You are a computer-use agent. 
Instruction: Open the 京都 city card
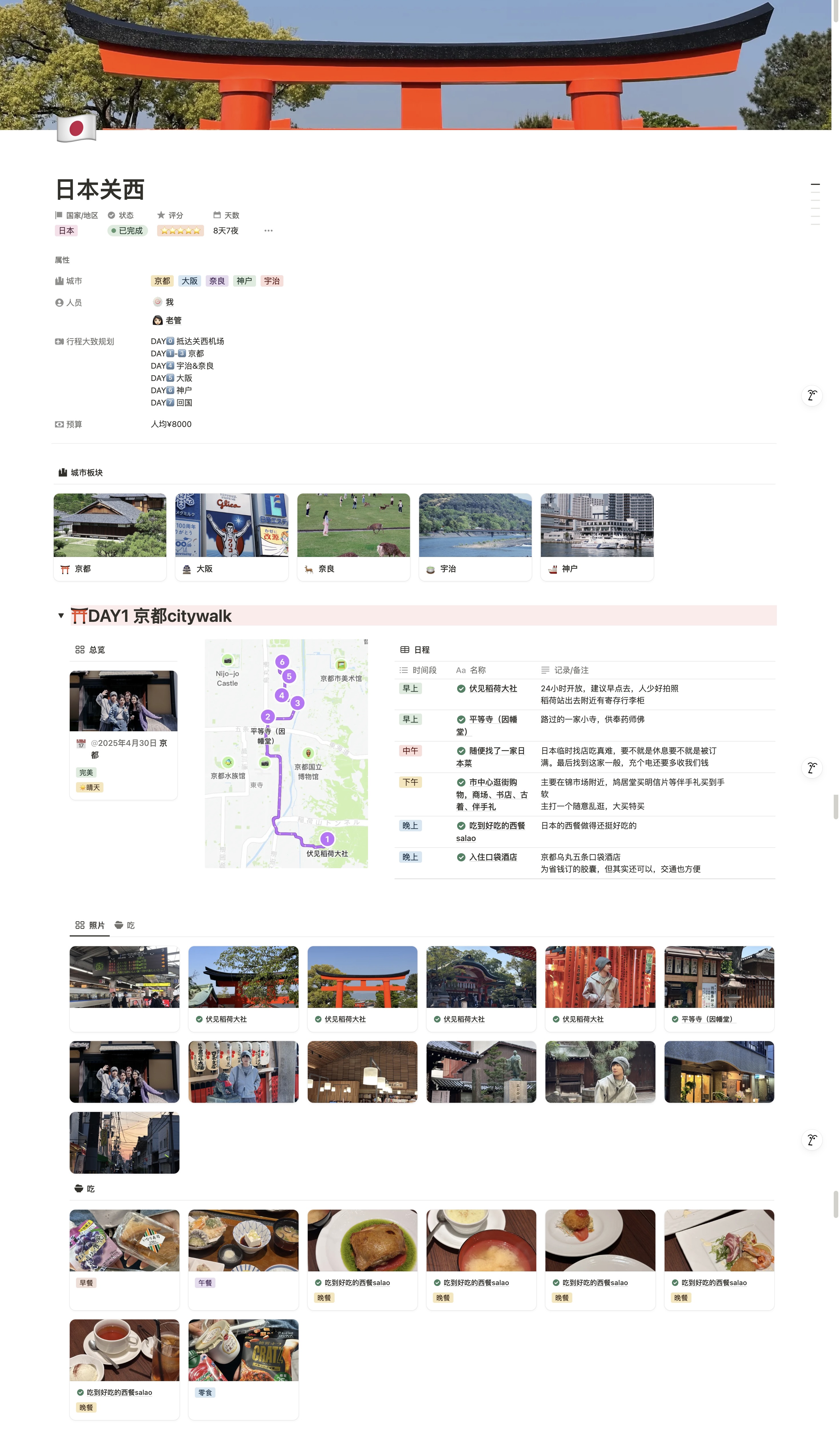(x=110, y=537)
